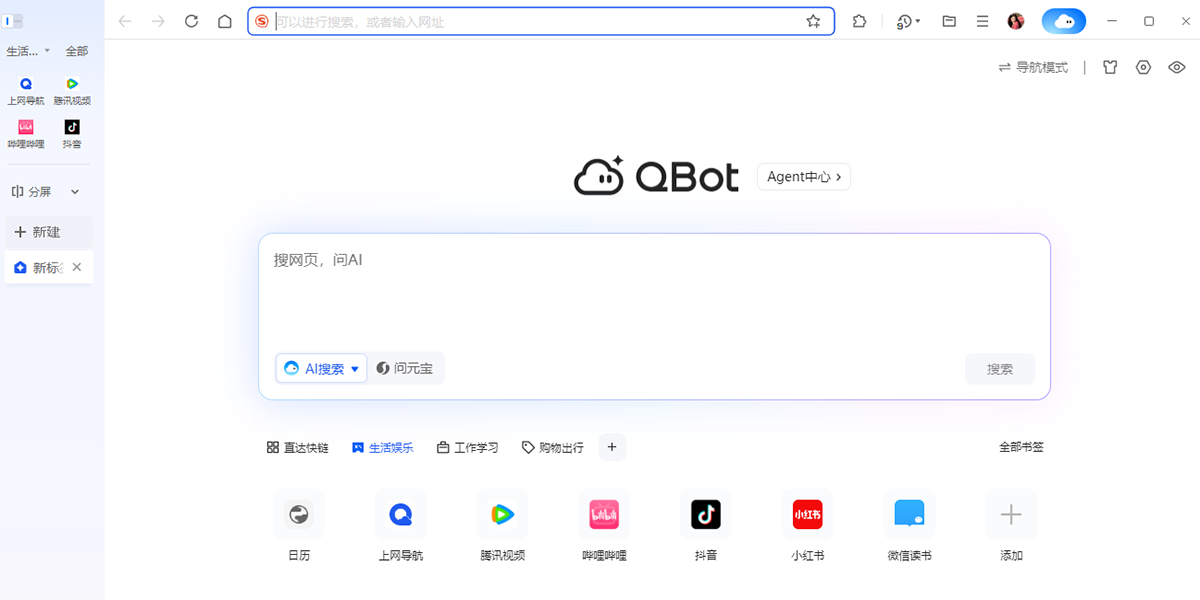The height and width of the screenshot is (600, 1200).
Task: Expand the 分屏 chevron
Action: point(75,191)
